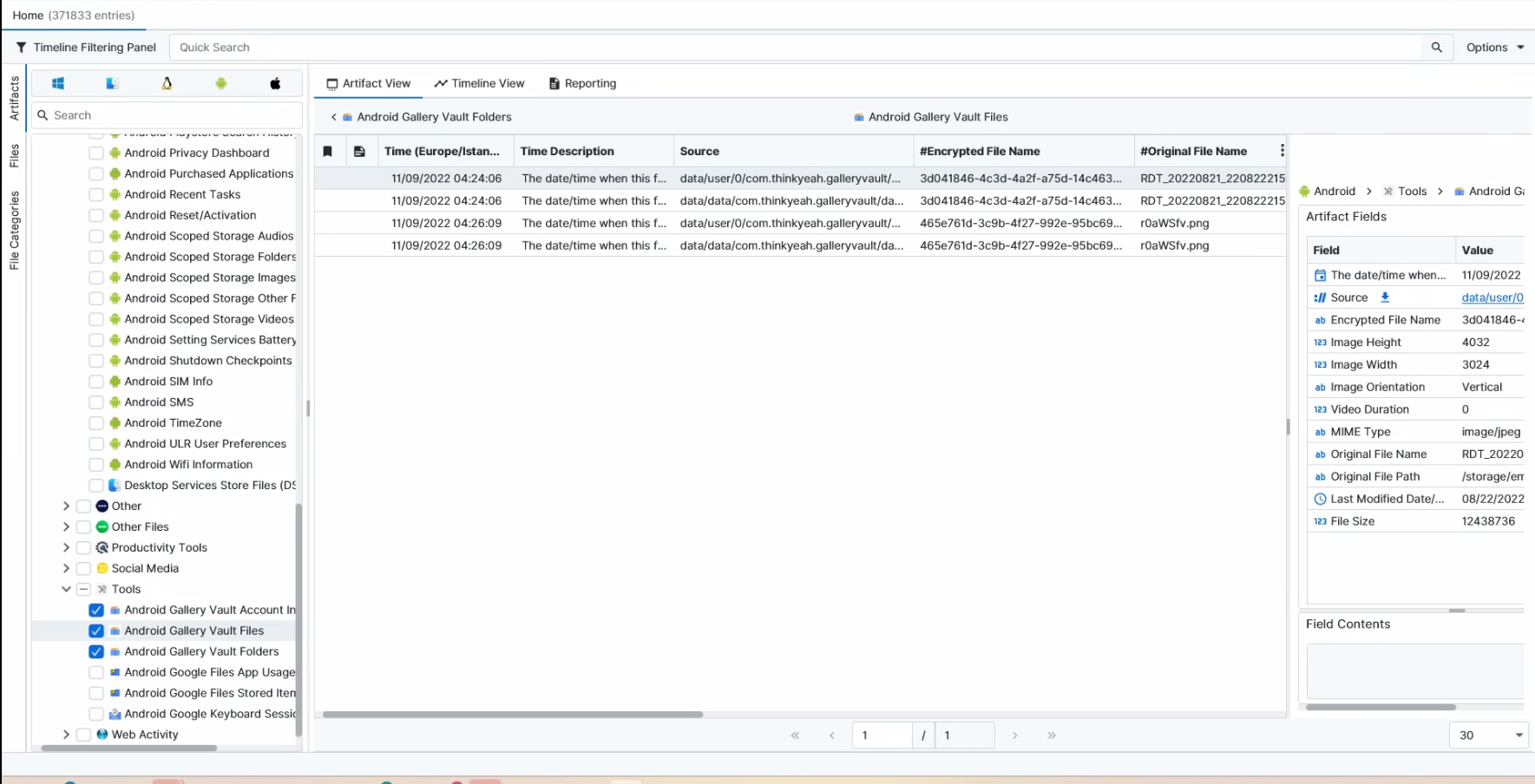
Task: Check the Android Wifi Information checkbox
Action: pyautogui.click(x=96, y=465)
